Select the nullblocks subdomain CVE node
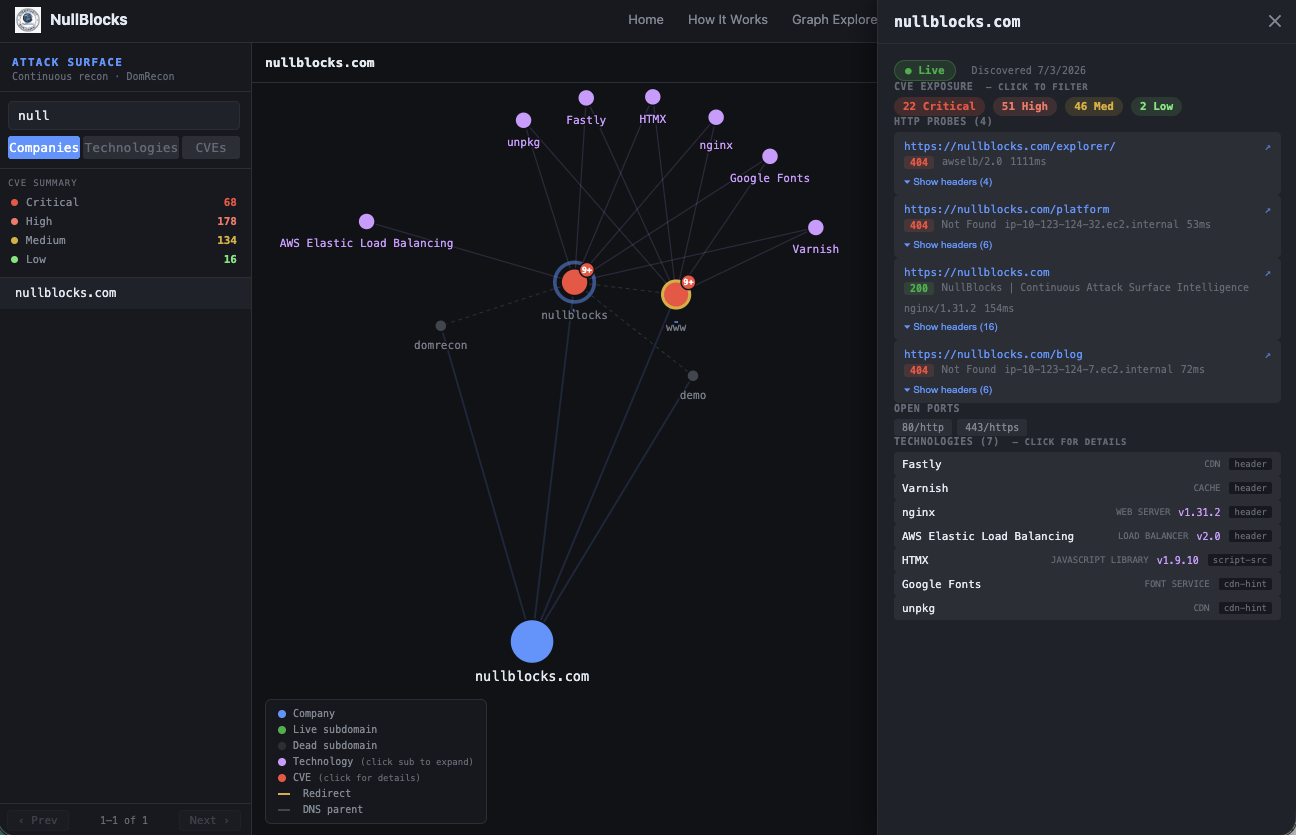1296x835 pixels. [x=574, y=282]
